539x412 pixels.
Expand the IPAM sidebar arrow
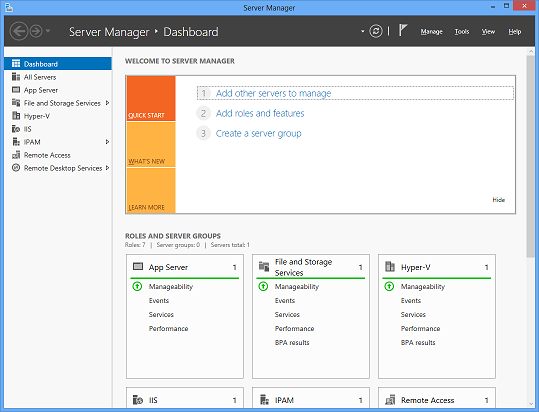click(x=107, y=142)
